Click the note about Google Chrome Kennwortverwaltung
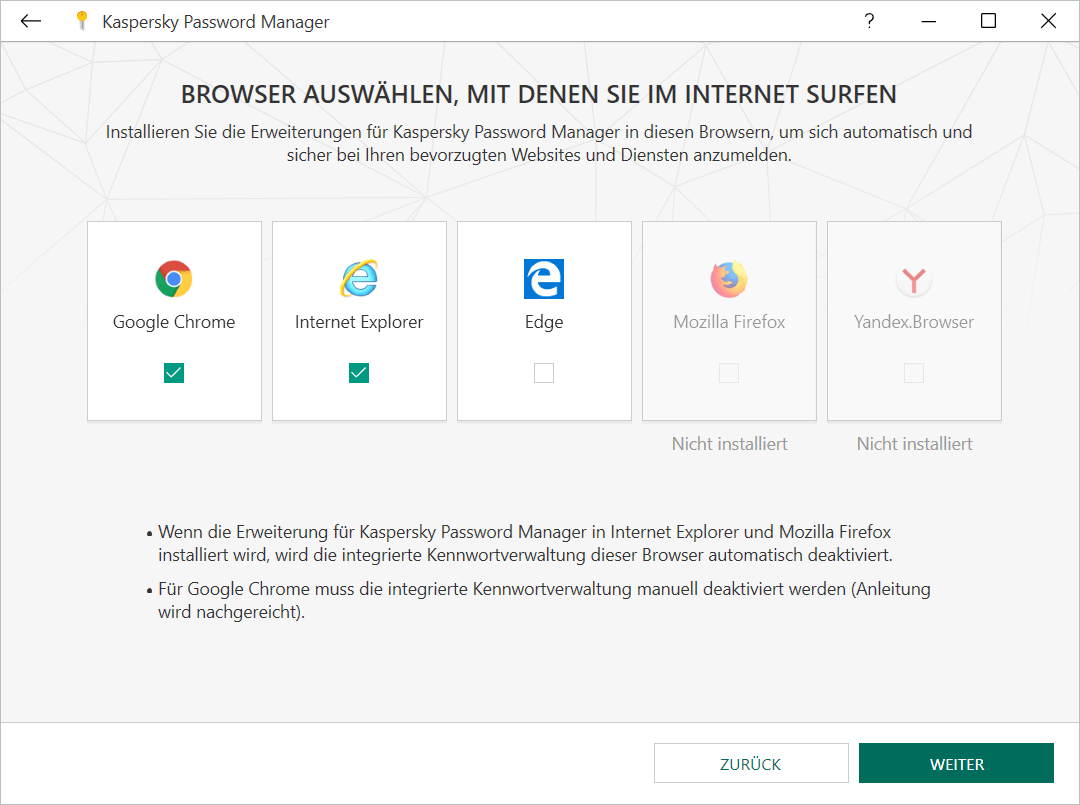 pos(544,600)
